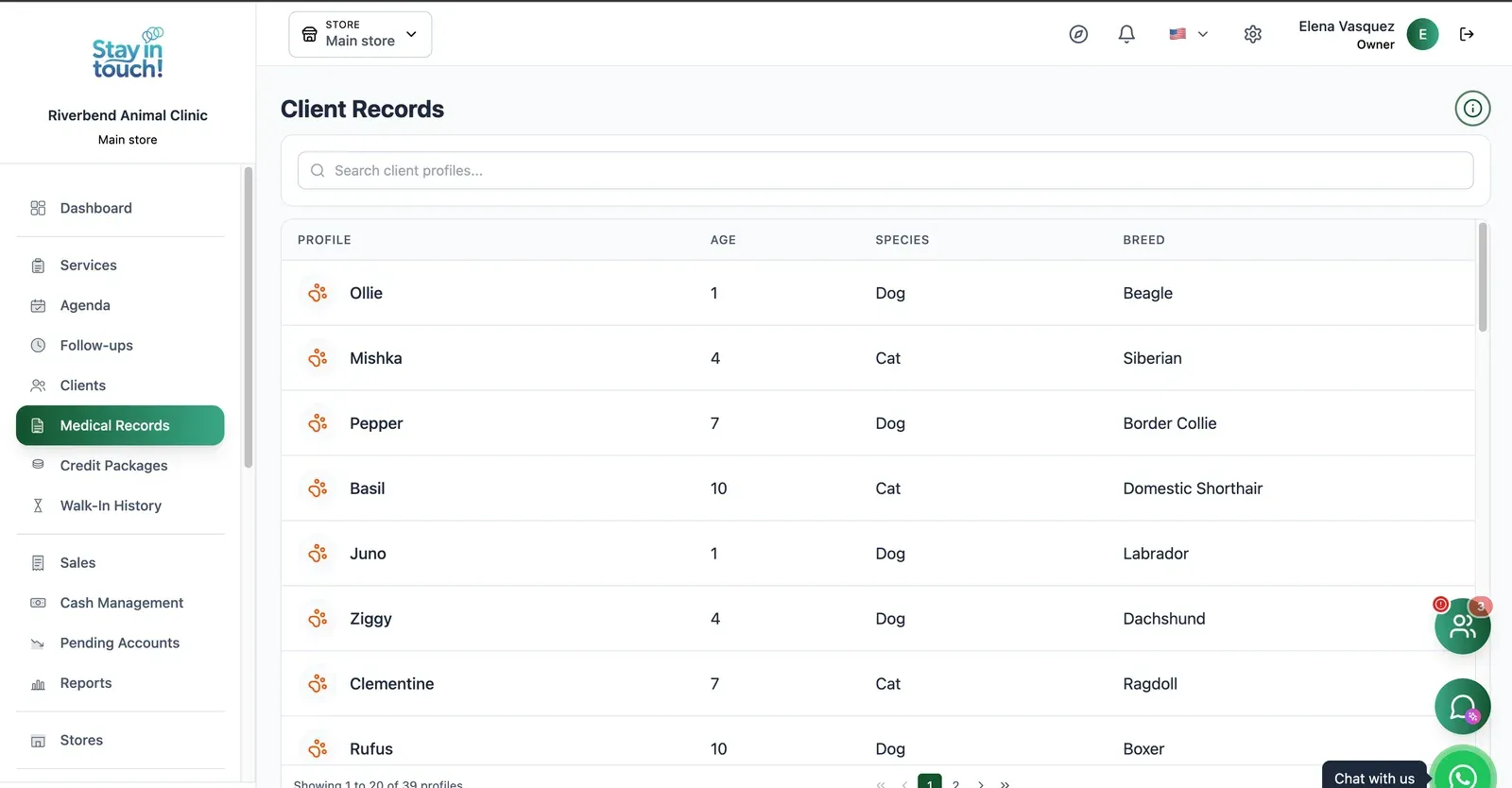Viewport: 1512px width, 788px height.
Task: Open notifications bell
Action: click(1126, 34)
